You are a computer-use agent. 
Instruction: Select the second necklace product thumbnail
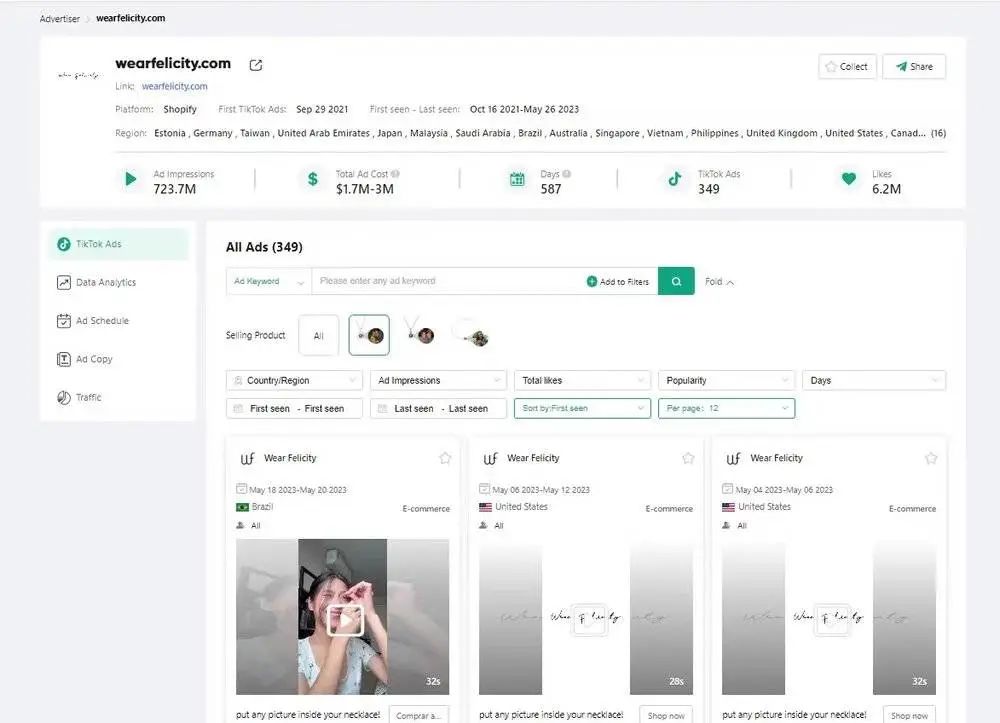click(418, 335)
